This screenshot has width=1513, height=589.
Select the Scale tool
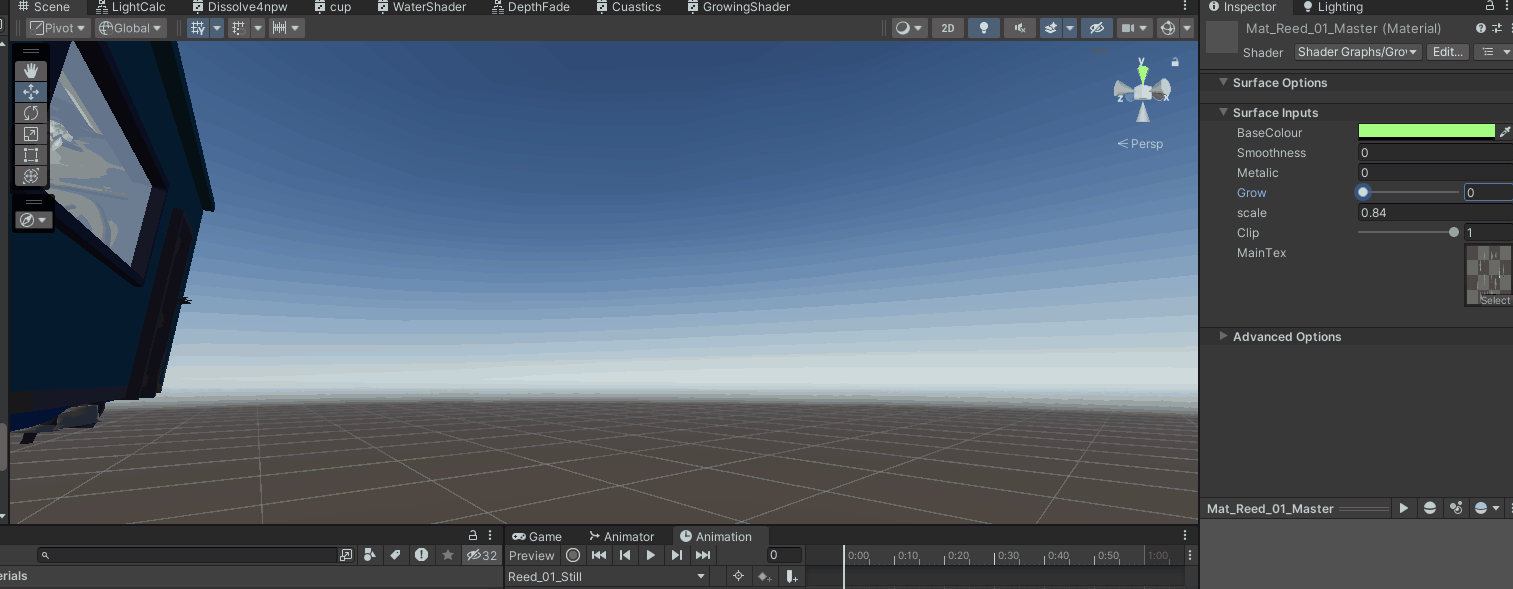pos(31,134)
